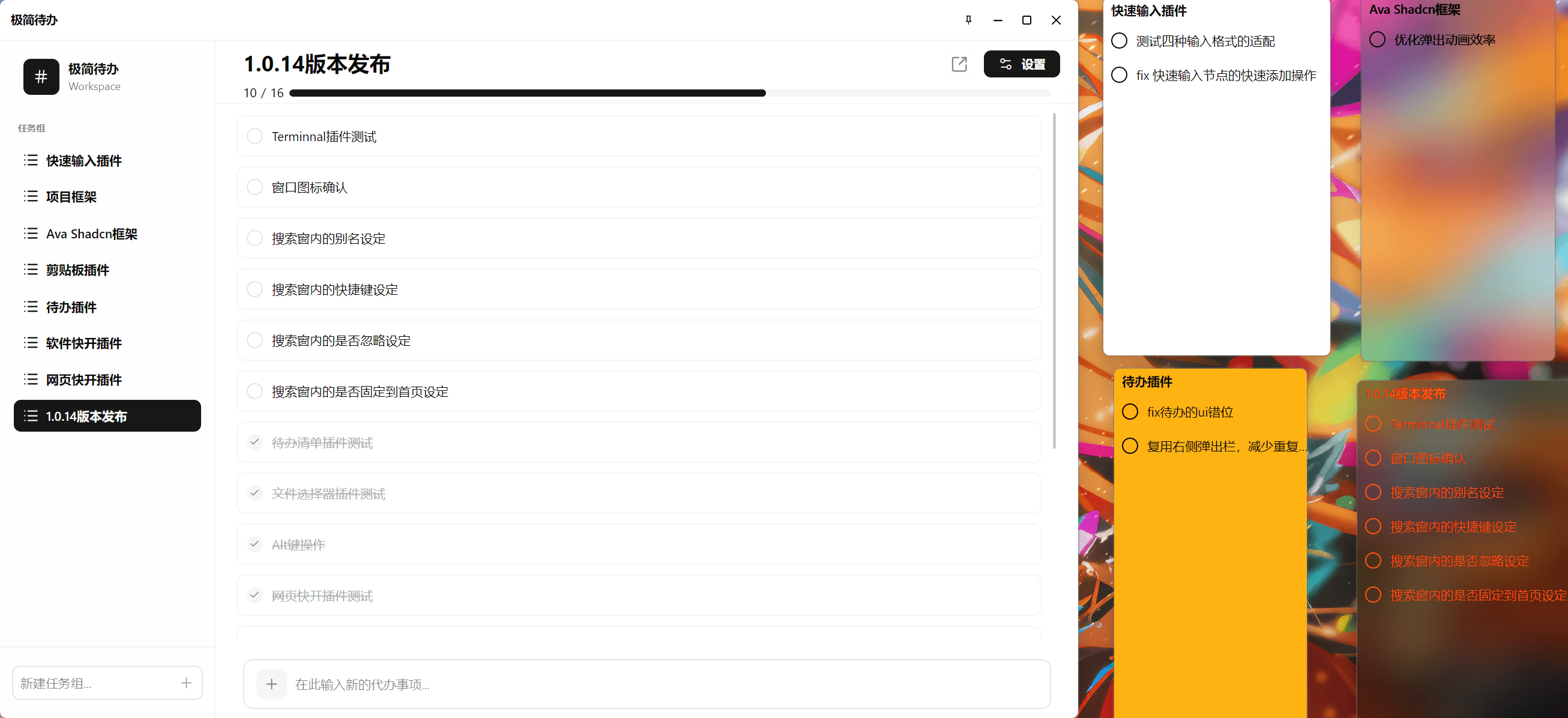Mark 窗口图标确认 as complete

(x=255, y=187)
